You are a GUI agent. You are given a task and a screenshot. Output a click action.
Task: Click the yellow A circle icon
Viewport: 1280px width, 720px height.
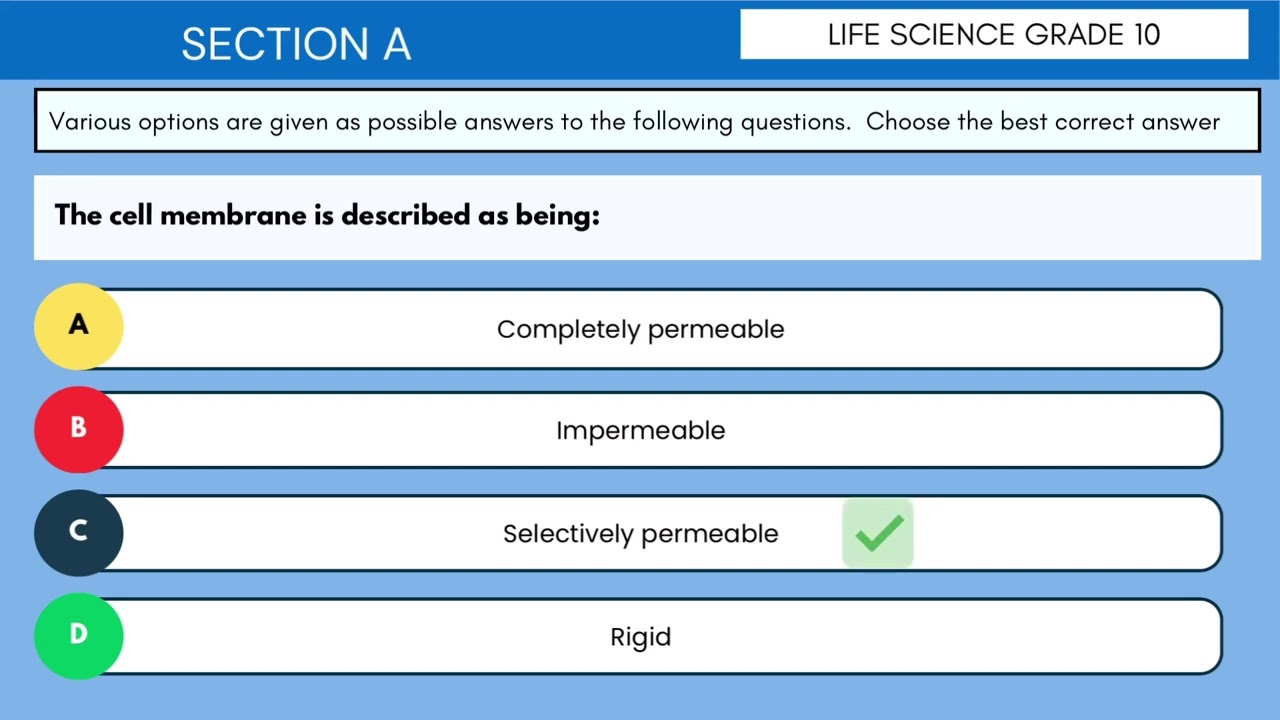[78, 326]
